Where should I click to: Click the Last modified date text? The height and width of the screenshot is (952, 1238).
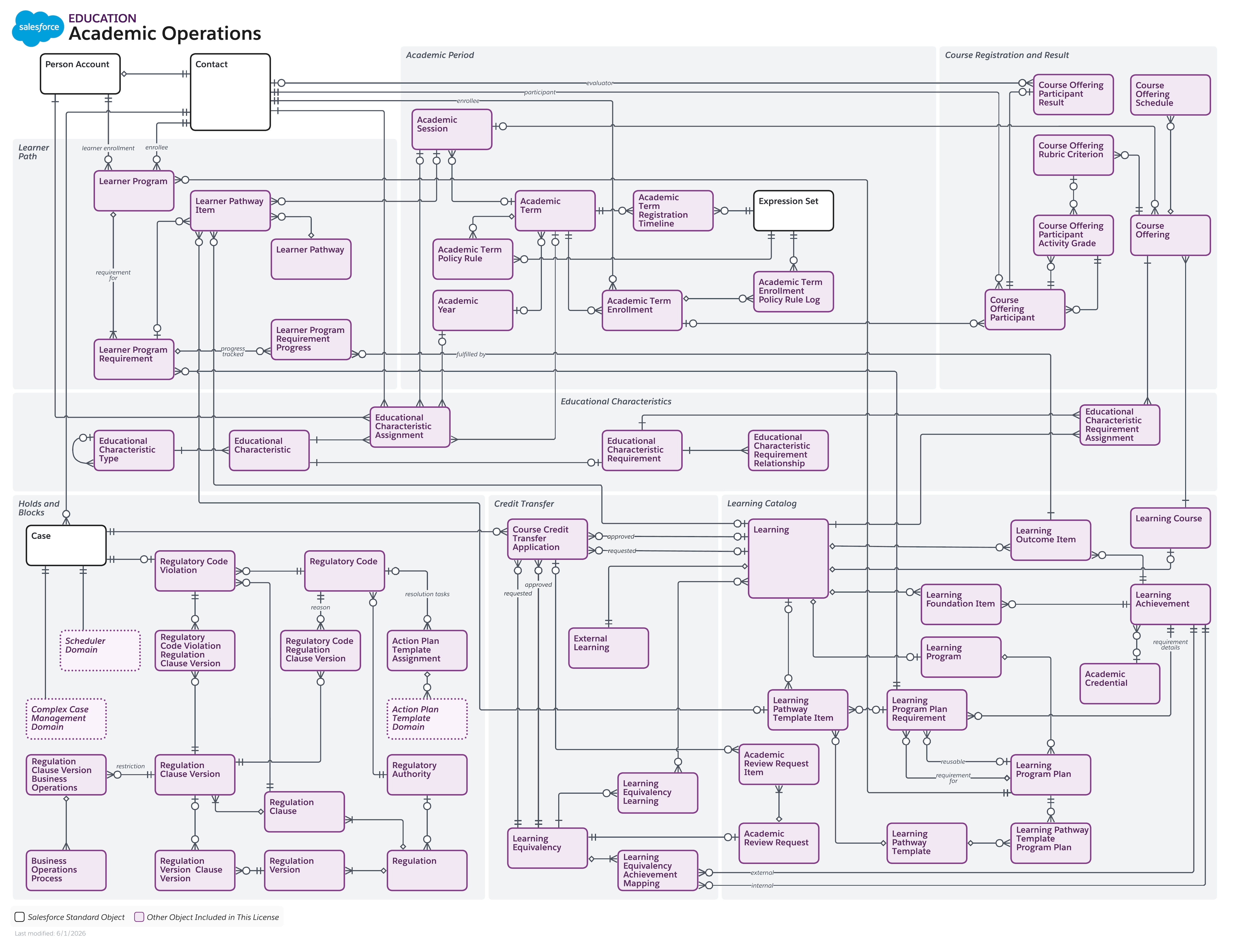(x=51, y=933)
